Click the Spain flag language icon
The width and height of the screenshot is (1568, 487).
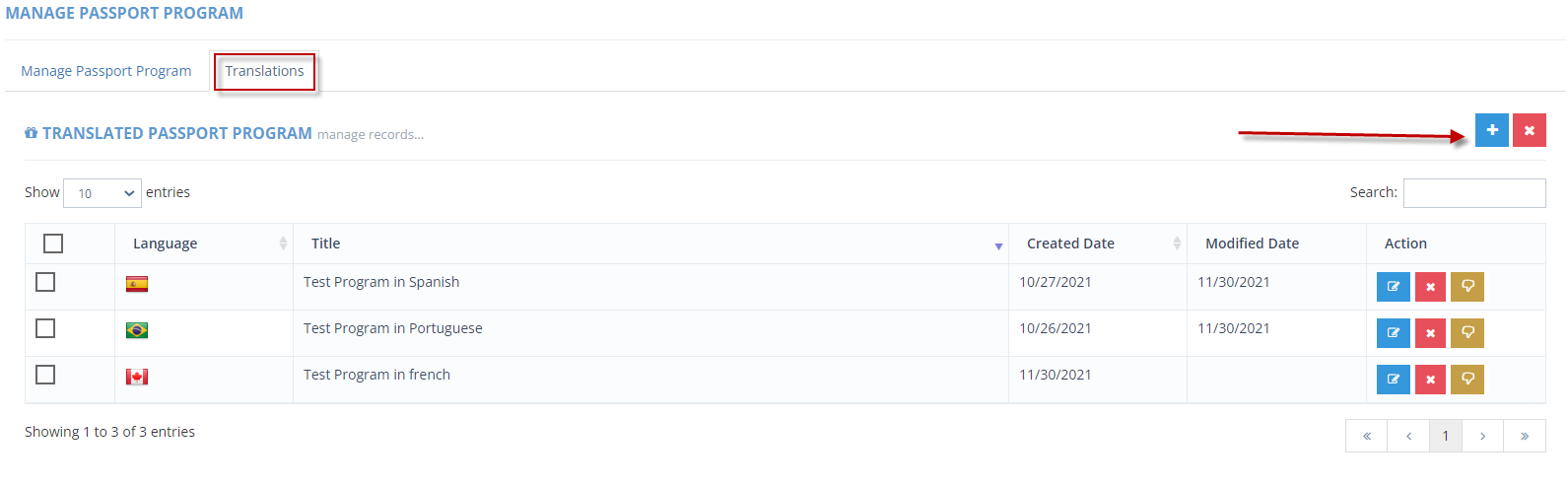(137, 284)
